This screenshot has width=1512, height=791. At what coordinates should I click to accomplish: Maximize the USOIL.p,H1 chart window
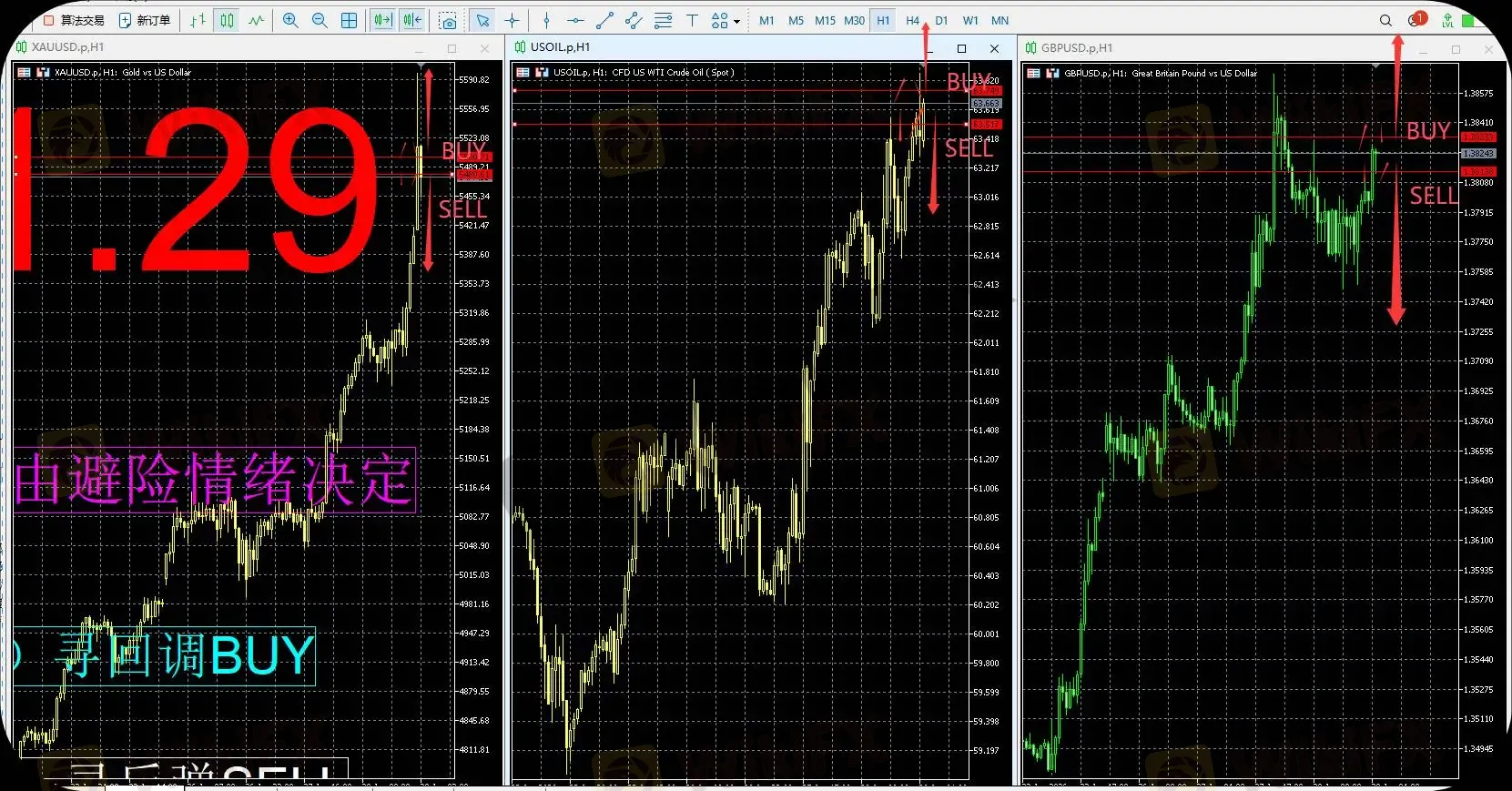click(x=961, y=48)
